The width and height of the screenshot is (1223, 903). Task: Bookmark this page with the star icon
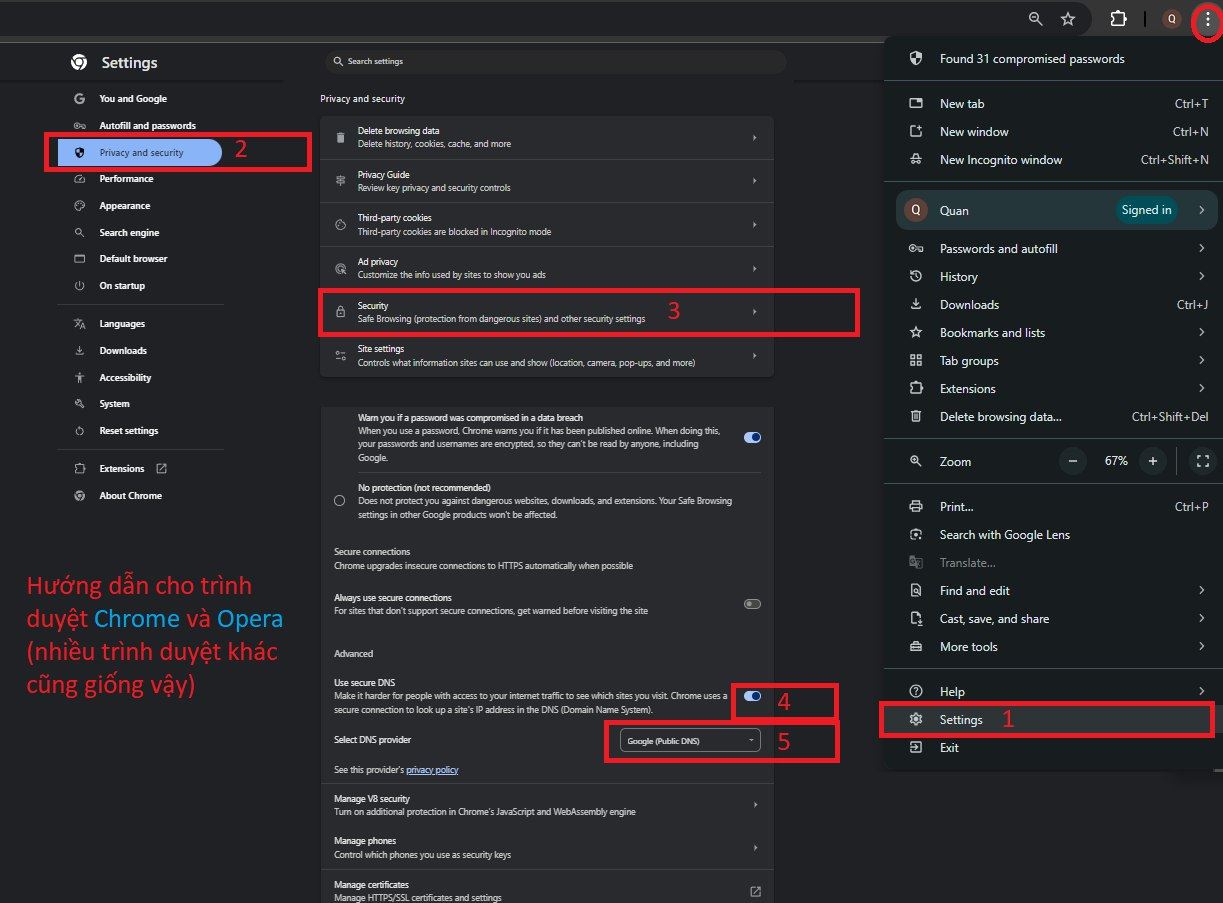[x=1068, y=19]
